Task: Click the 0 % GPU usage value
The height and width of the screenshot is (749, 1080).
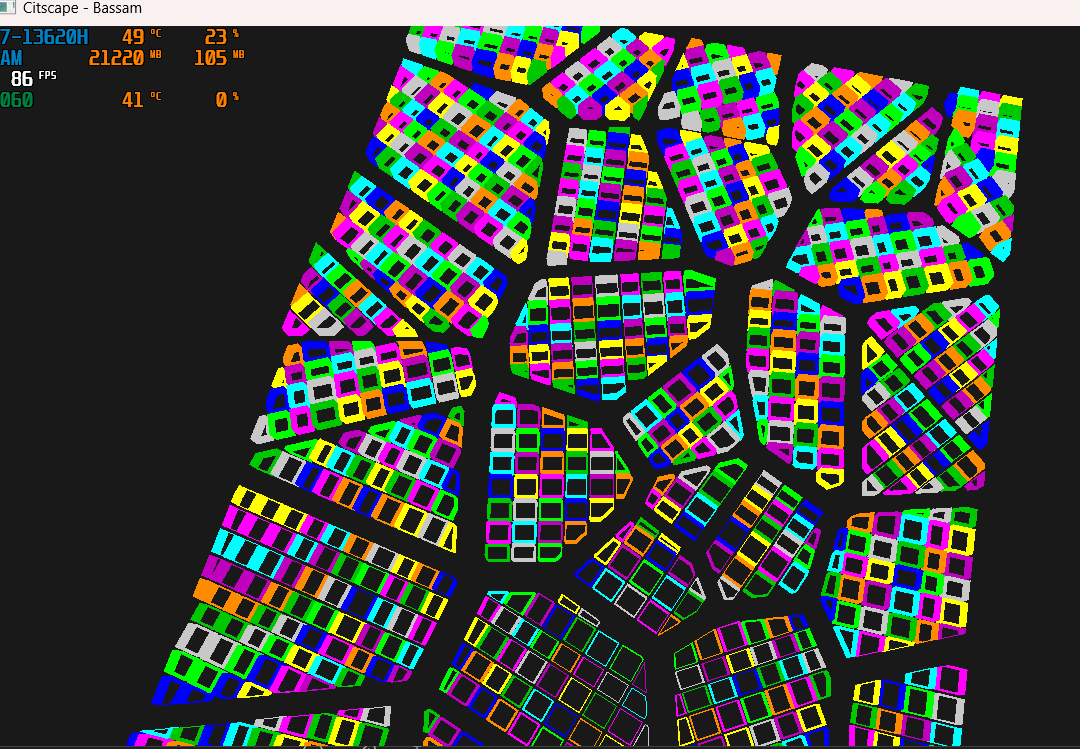Action: click(x=227, y=100)
